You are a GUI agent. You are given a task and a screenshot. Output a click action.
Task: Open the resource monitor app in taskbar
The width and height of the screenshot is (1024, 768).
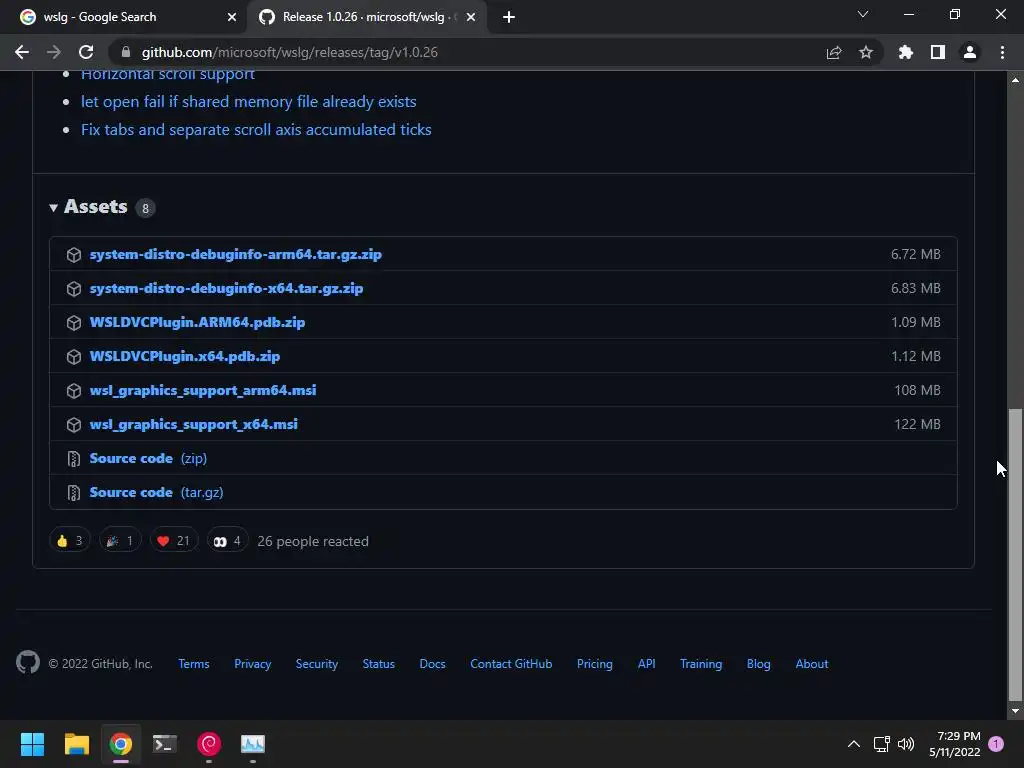tap(253, 744)
